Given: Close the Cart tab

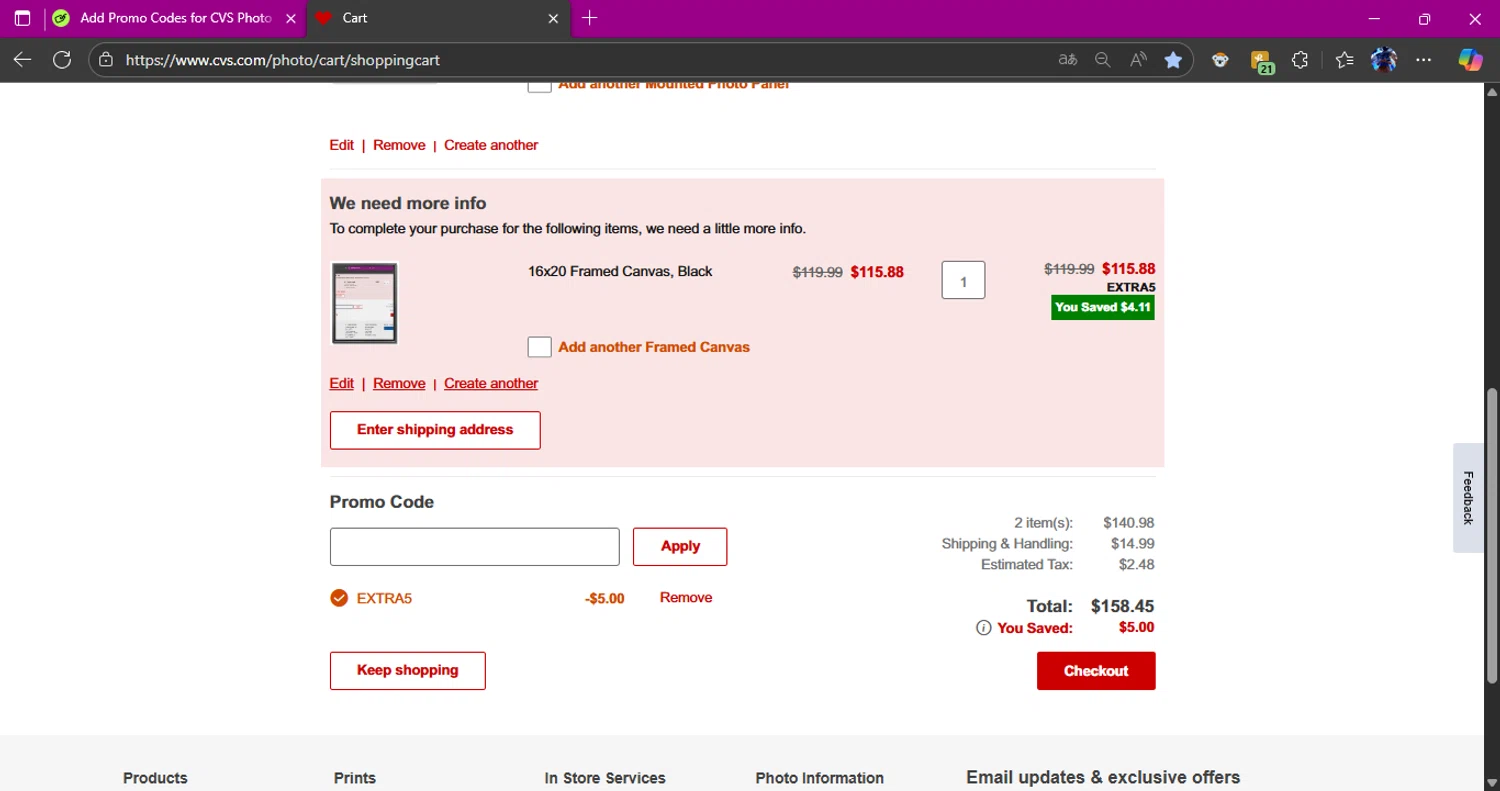Looking at the screenshot, I should (x=555, y=18).
